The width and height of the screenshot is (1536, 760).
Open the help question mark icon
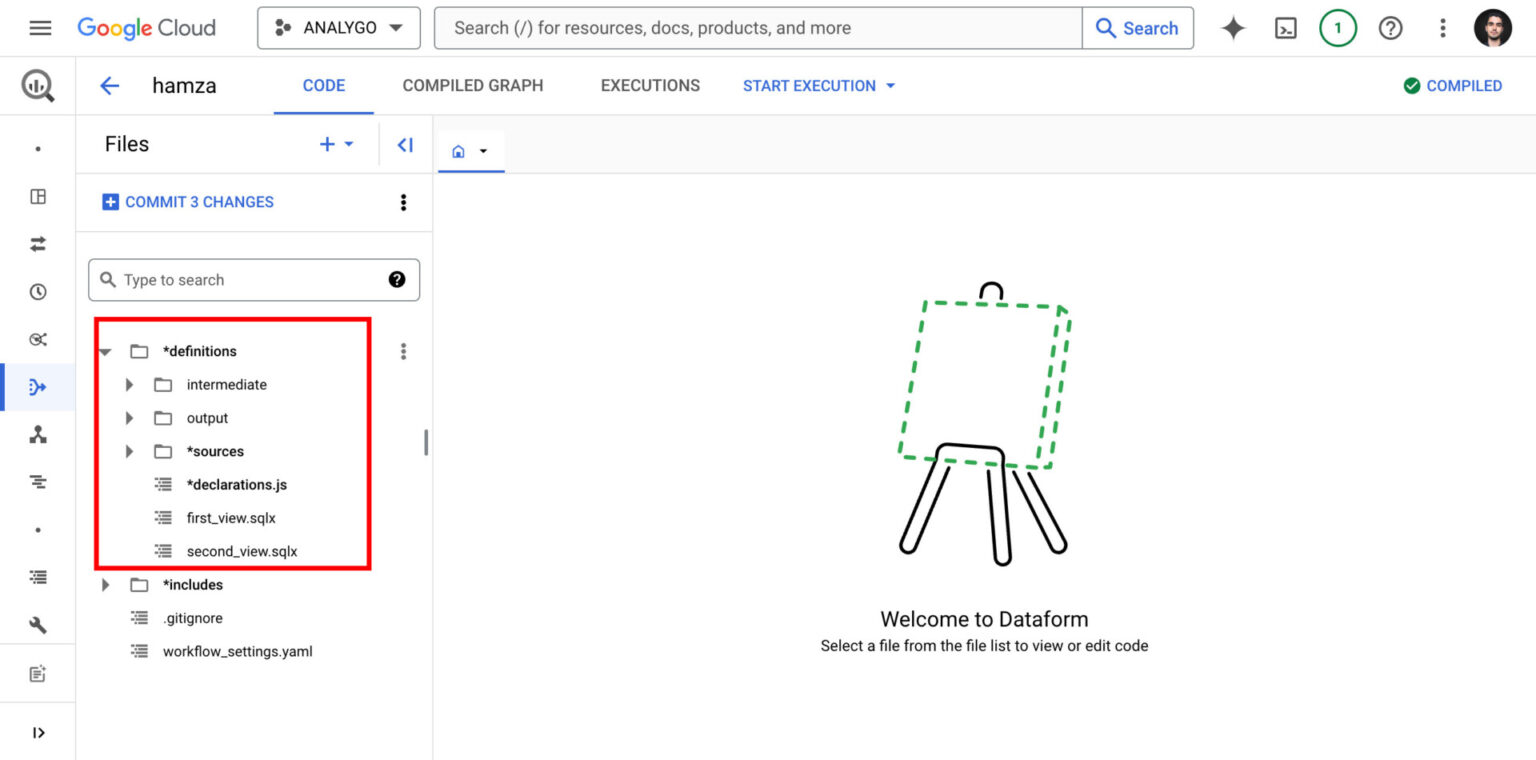pos(1390,28)
